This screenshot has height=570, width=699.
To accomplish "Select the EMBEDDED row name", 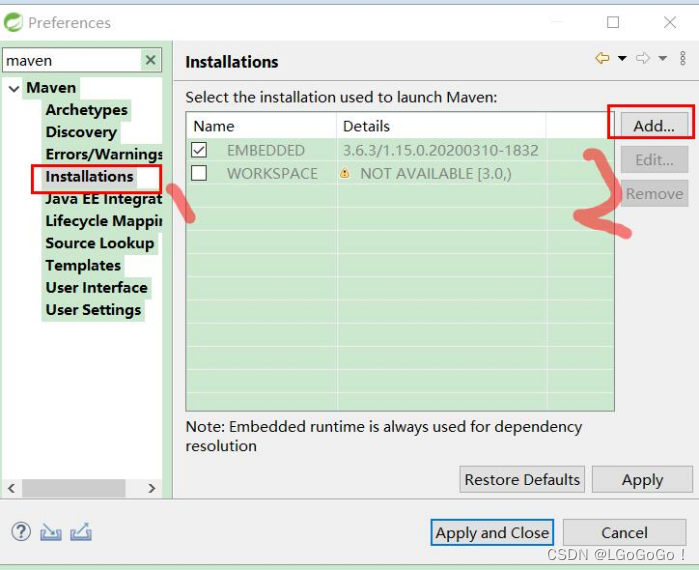I will point(266,151).
